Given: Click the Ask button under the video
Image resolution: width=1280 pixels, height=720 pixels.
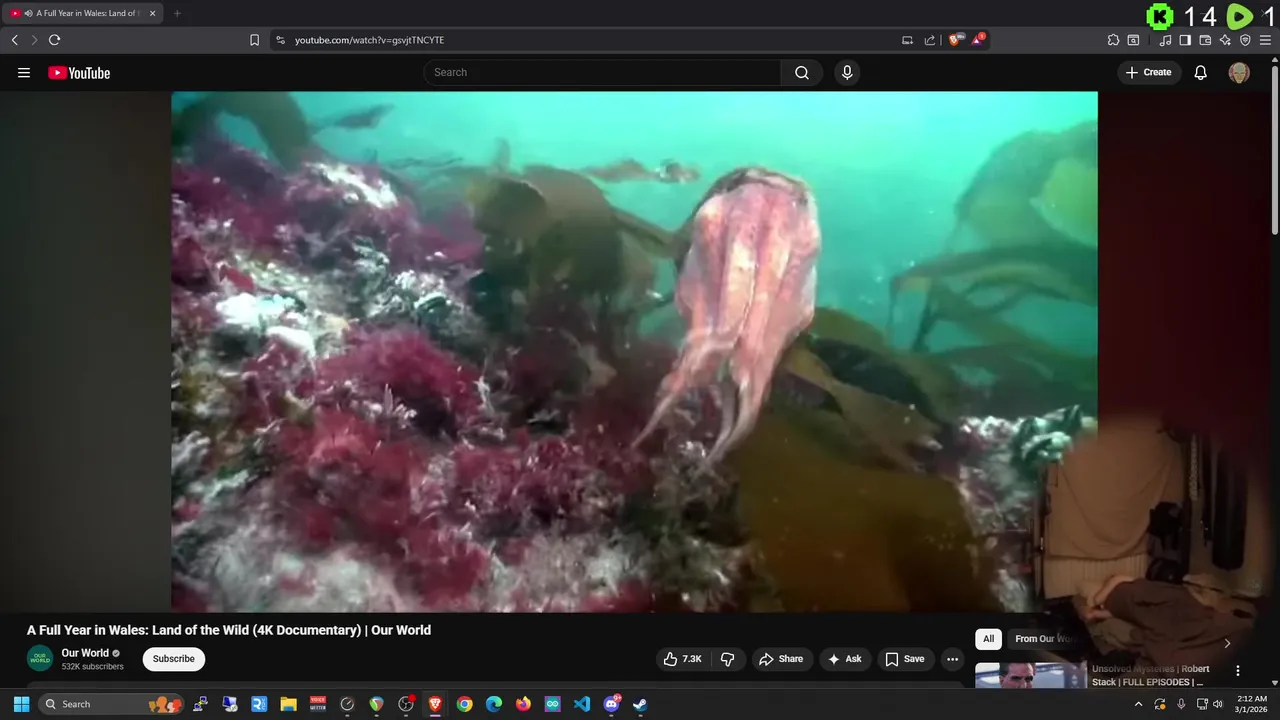Looking at the screenshot, I should coord(845,659).
